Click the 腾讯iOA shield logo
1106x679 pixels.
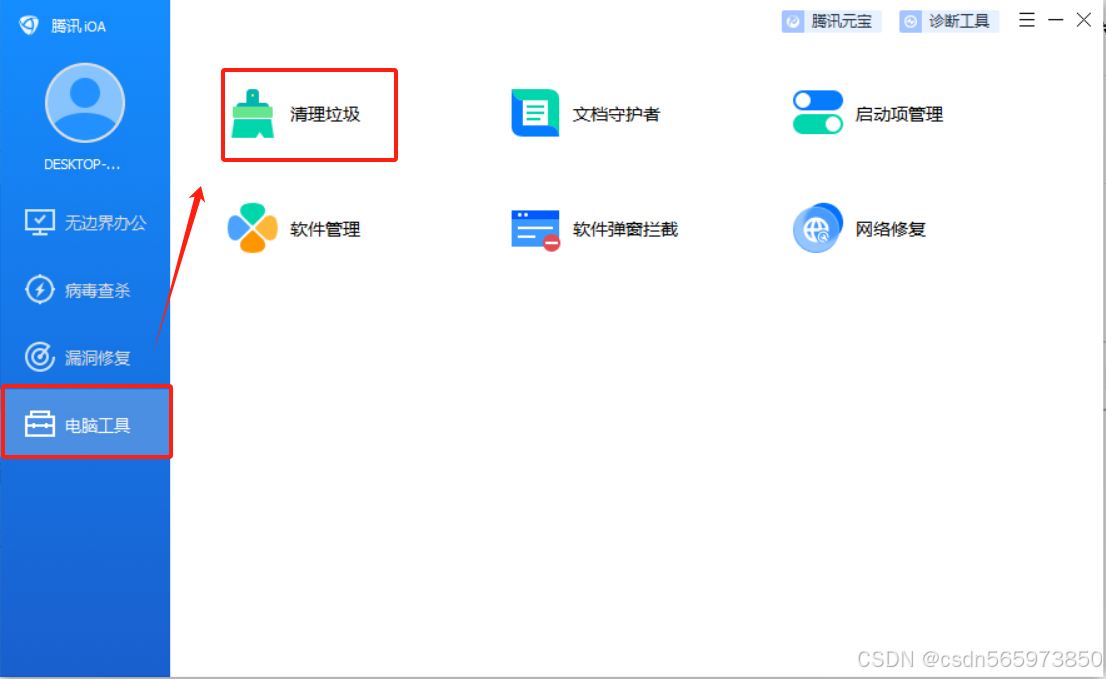coord(28,24)
